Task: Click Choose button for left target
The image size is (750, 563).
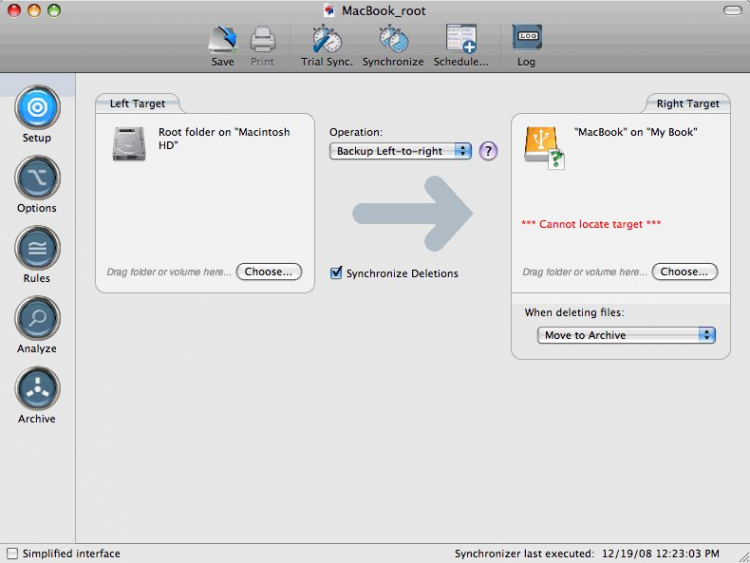Action: coord(269,272)
